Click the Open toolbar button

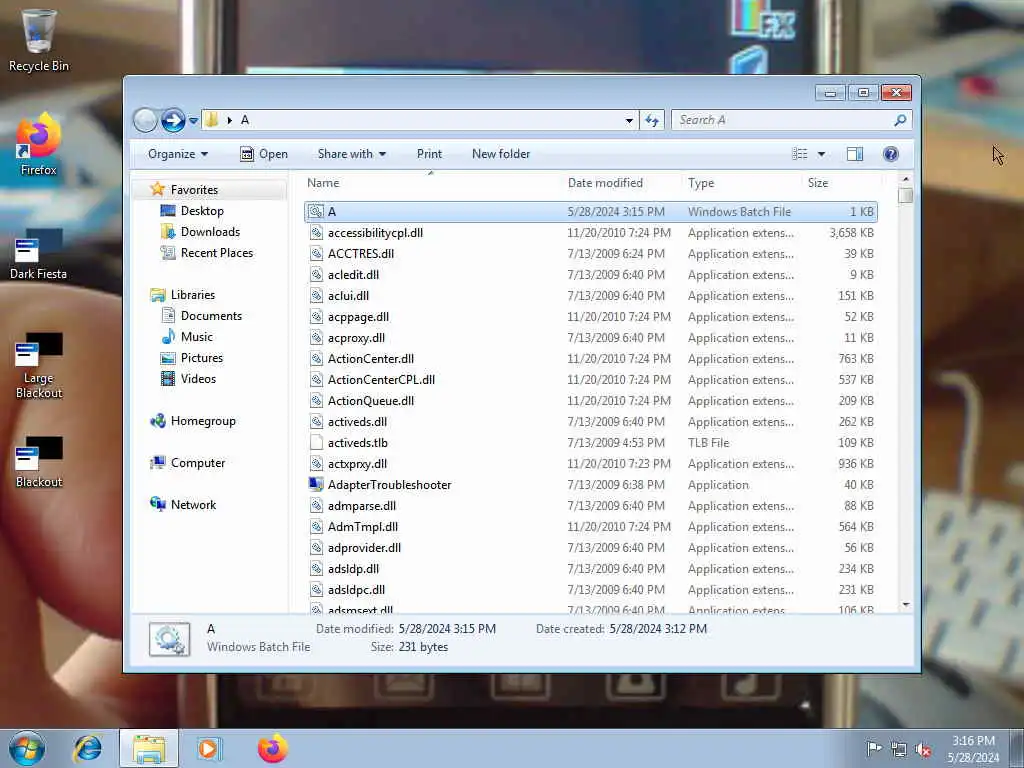tap(264, 154)
